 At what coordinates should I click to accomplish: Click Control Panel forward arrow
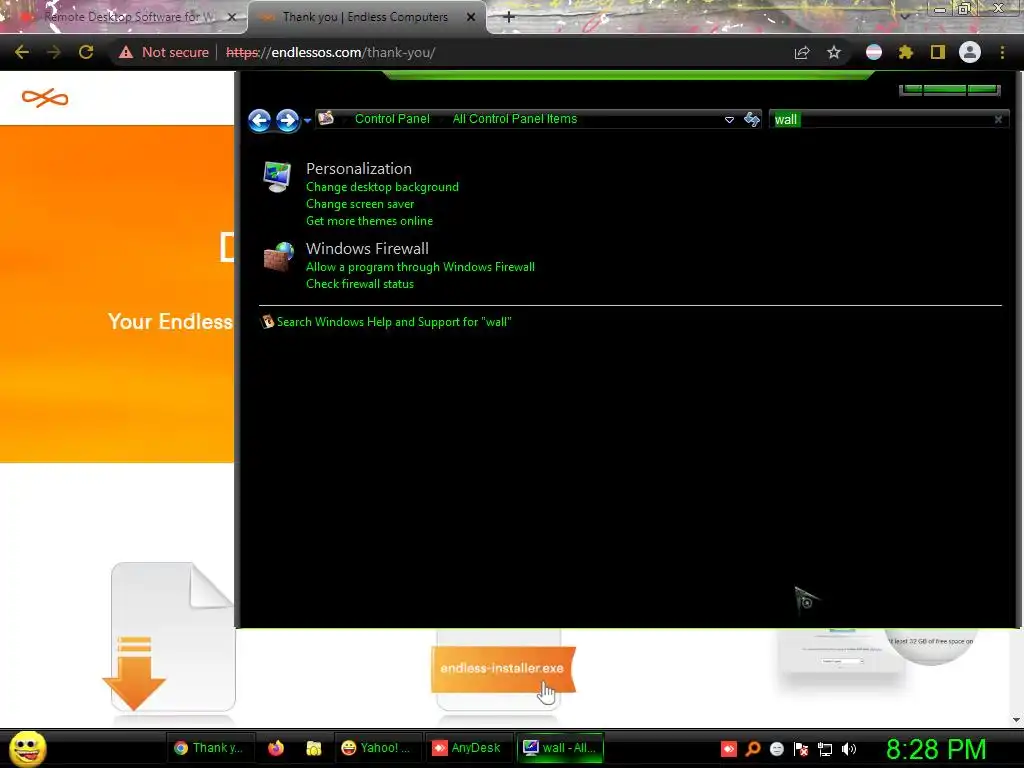[x=287, y=120]
